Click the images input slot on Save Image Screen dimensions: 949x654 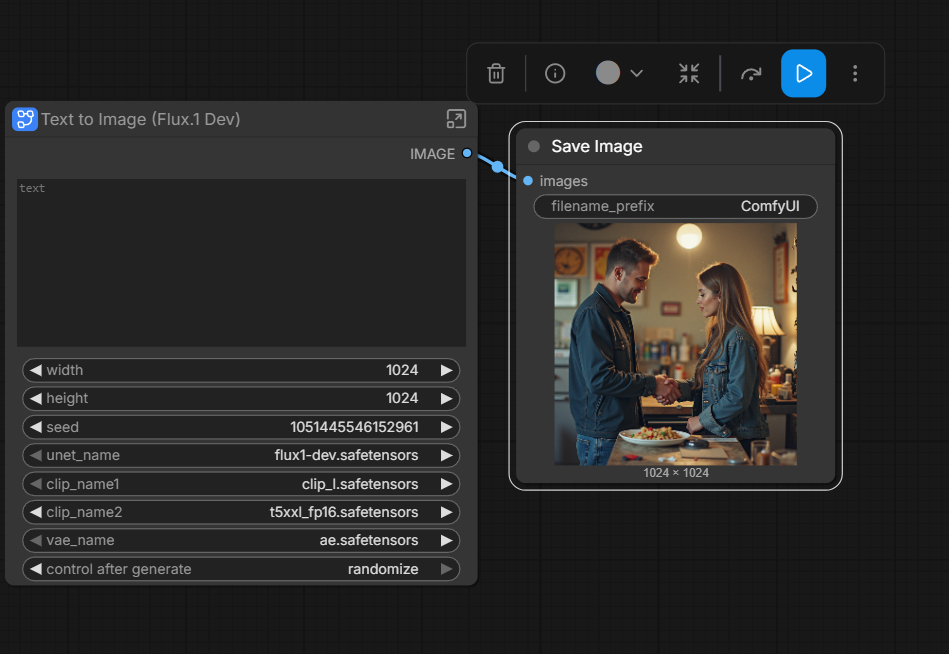pyautogui.click(x=528, y=181)
